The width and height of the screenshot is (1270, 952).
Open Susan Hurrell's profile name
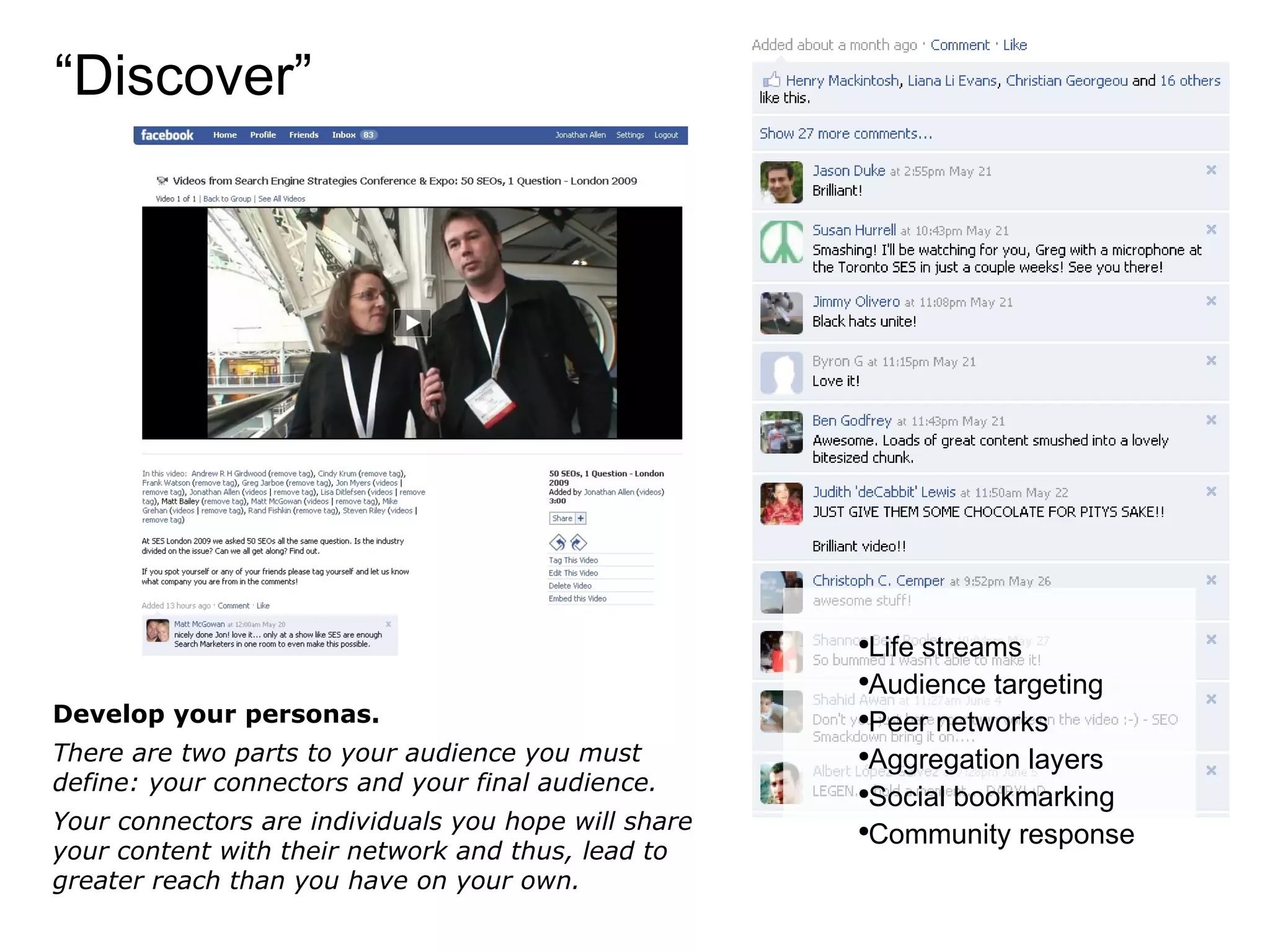coord(854,231)
